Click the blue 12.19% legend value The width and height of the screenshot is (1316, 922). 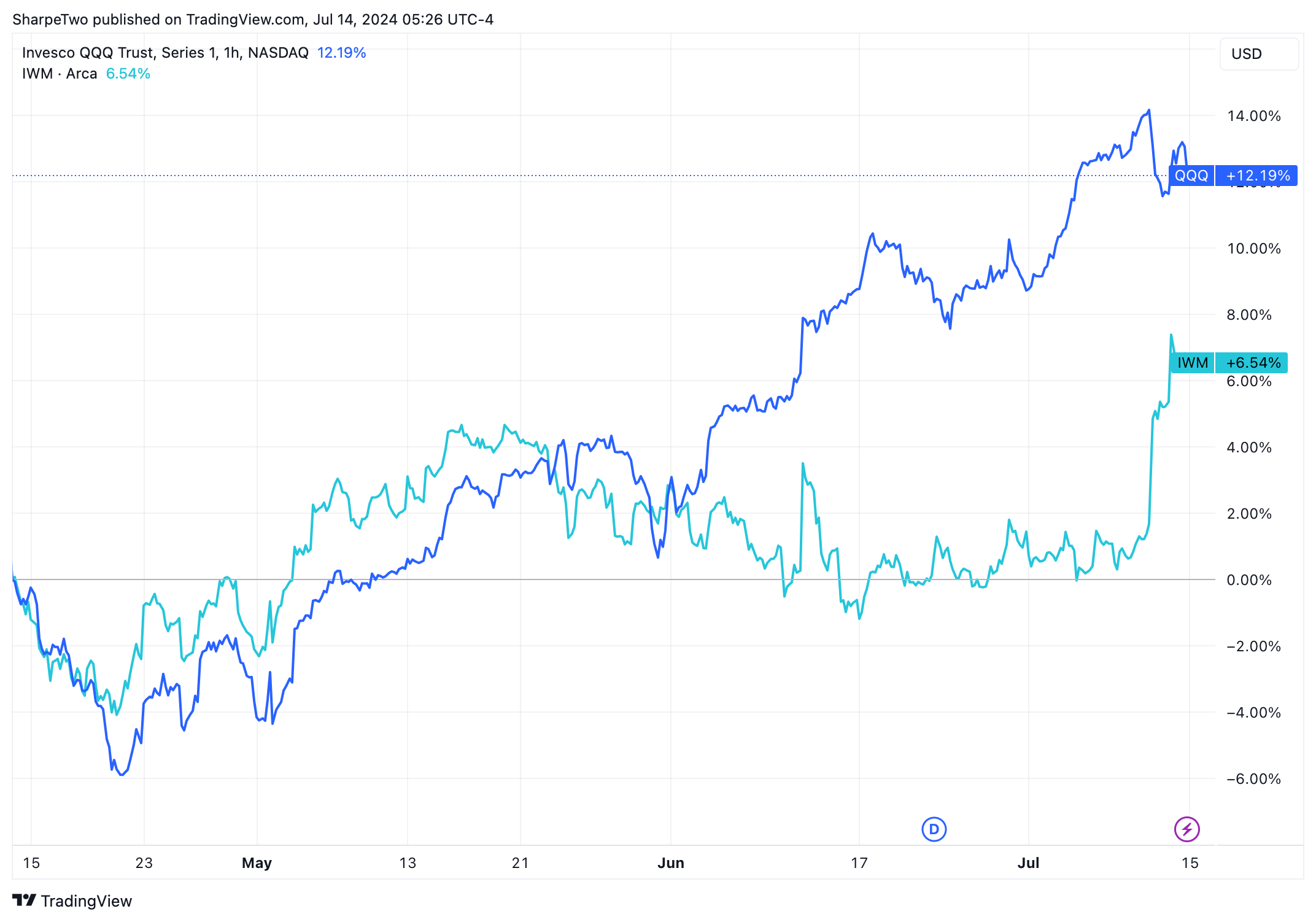click(x=341, y=53)
